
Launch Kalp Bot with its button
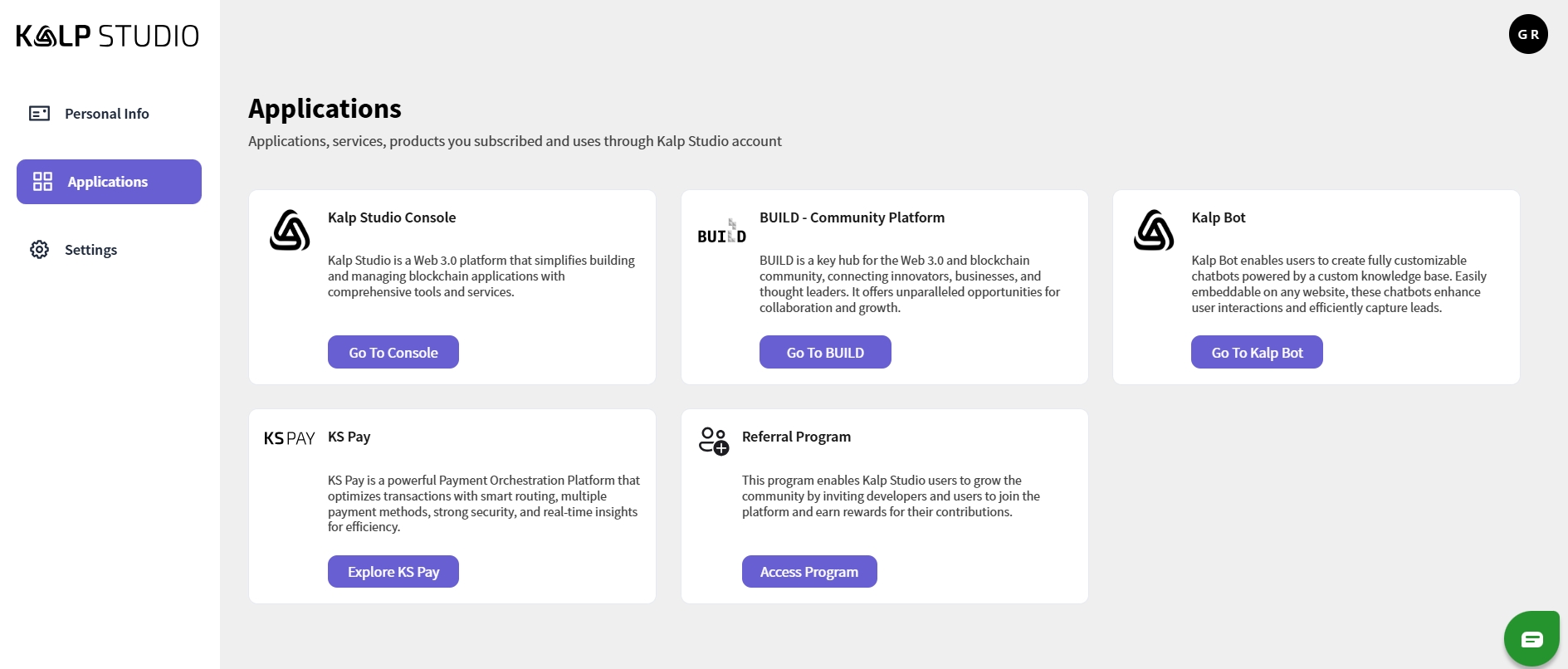click(1257, 353)
